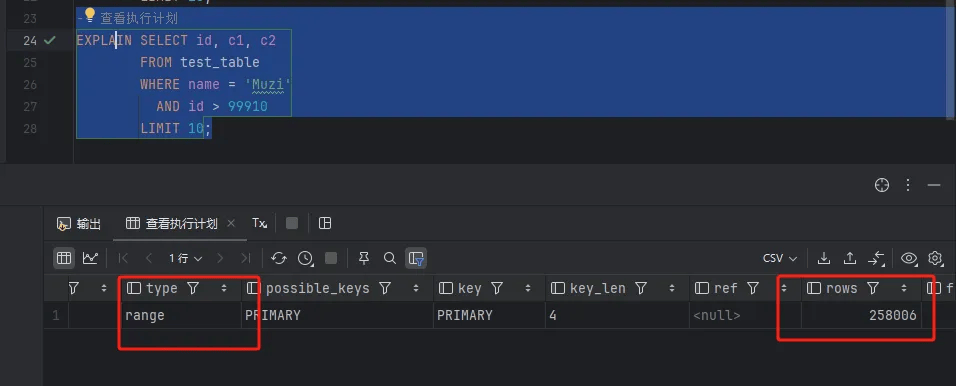
Task: Open filter for the key column
Action: (497, 288)
